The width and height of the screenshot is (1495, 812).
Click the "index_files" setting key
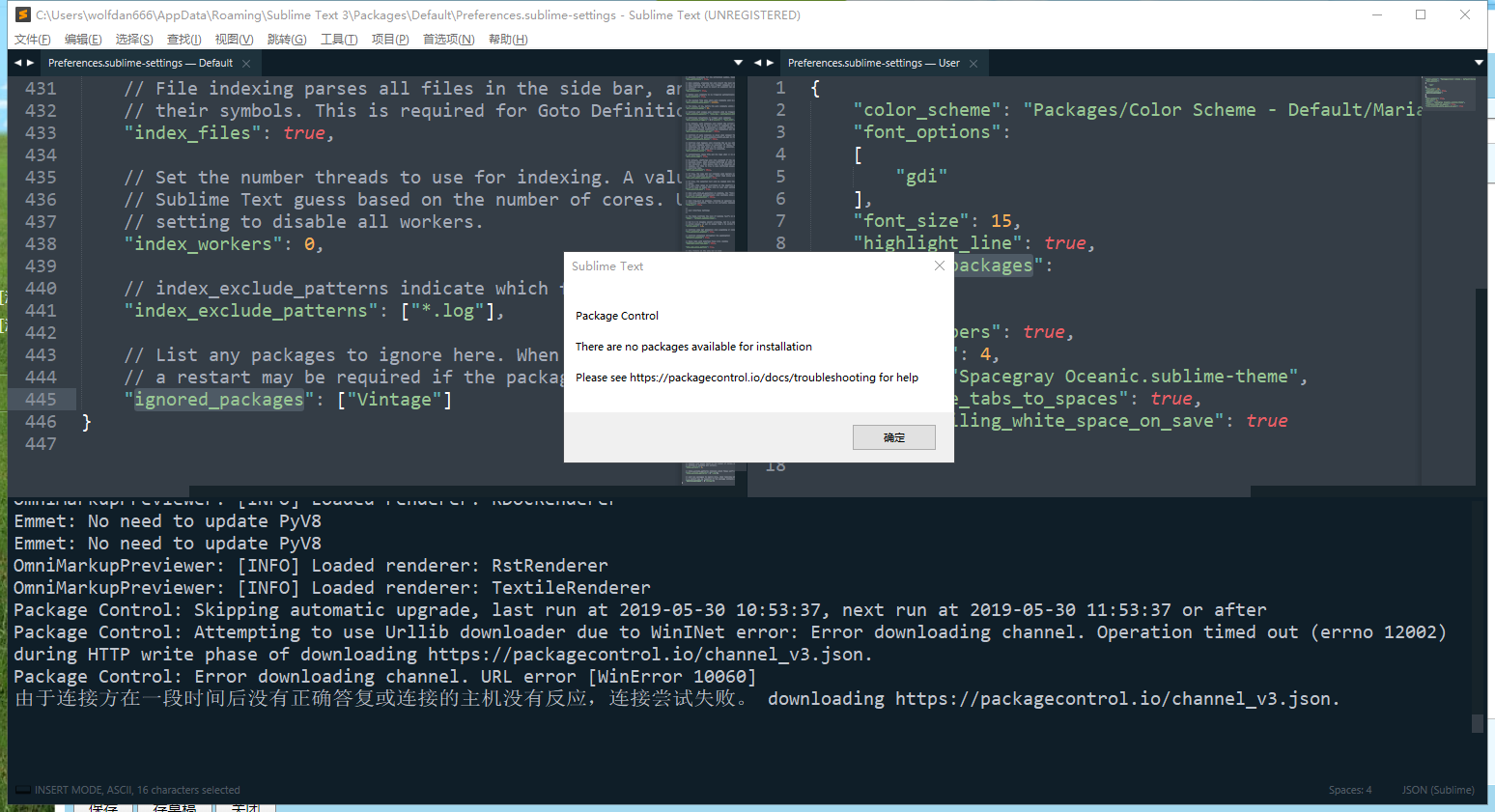192,133
